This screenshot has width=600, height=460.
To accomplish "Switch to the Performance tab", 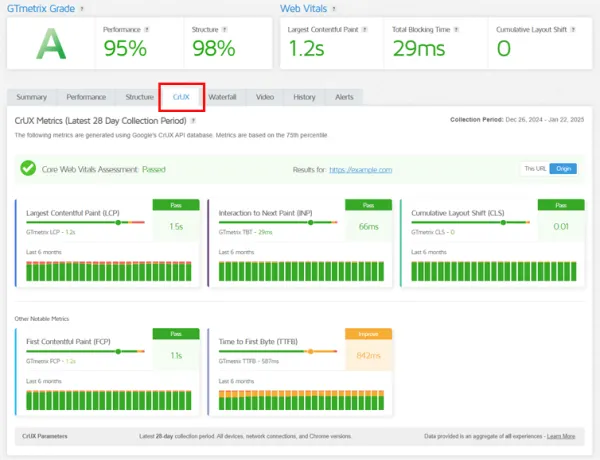I will (x=86, y=97).
